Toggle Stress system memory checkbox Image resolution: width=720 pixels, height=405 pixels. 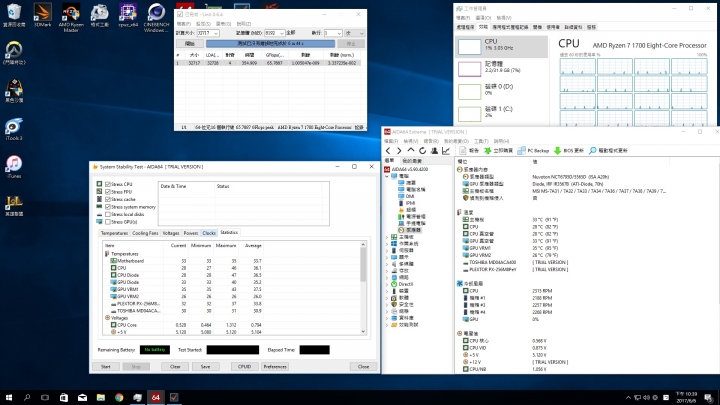[x=108, y=207]
